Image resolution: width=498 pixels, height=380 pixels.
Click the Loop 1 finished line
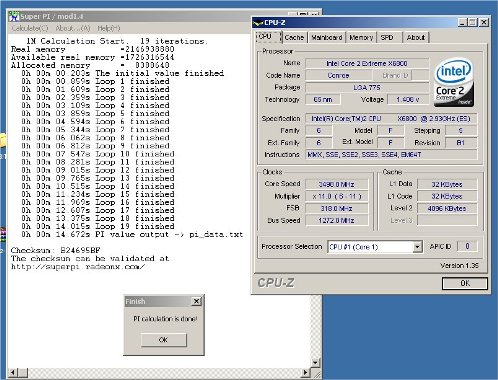pyautogui.click(x=95, y=81)
